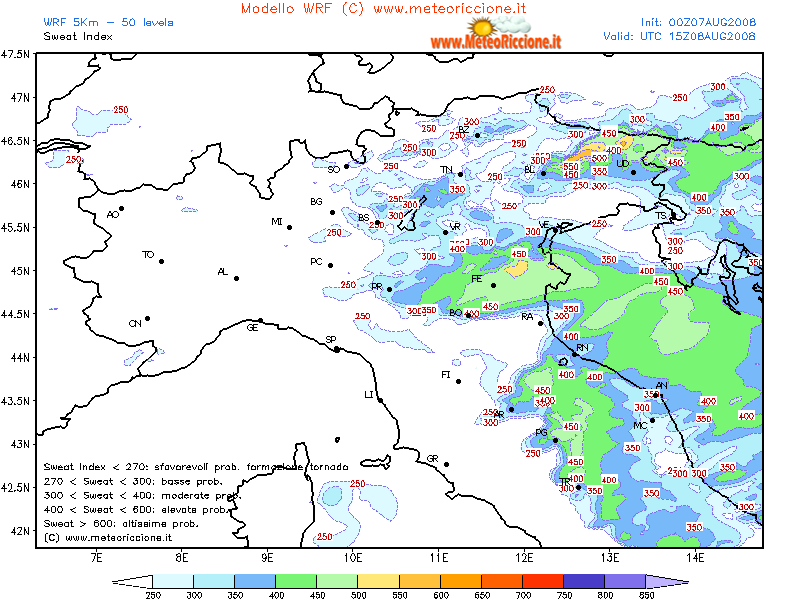Click the 10E longitude axis label
The height and width of the screenshot is (600, 800).
pos(352,557)
